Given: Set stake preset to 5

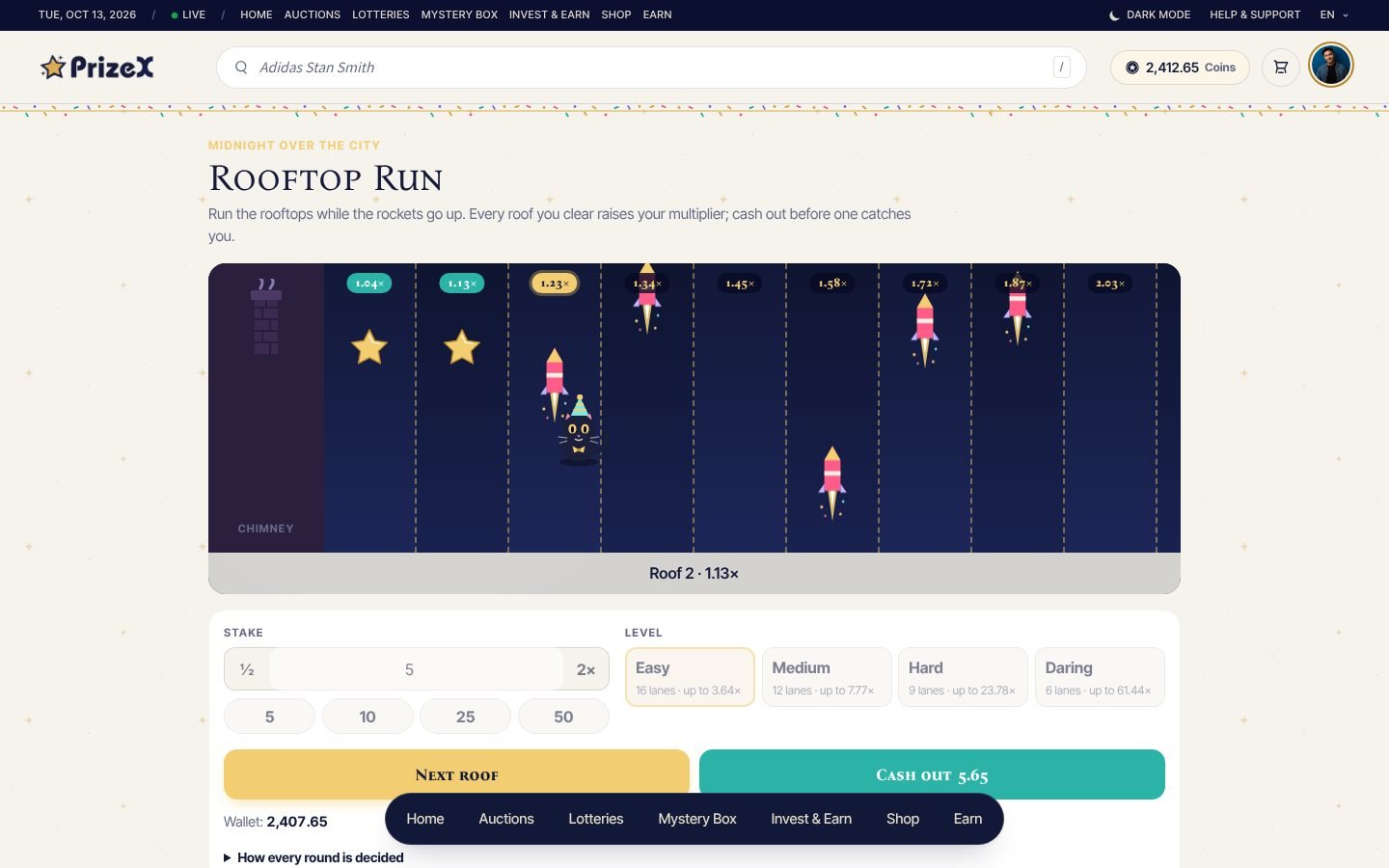Looking at the screenshot, I should [269, 717].
